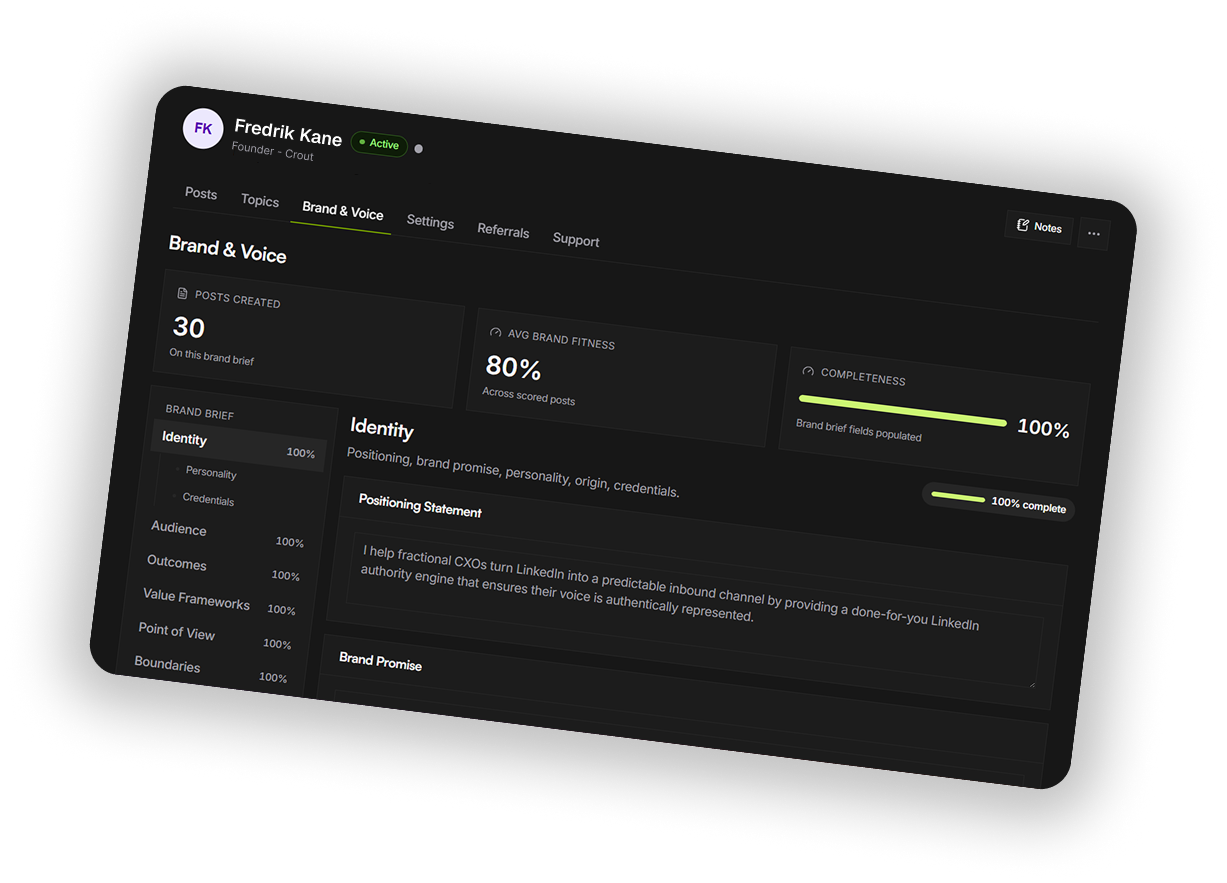Click the Fredrik Kane name
Viewport: 1227px width, 883px height.
point(288,132)
